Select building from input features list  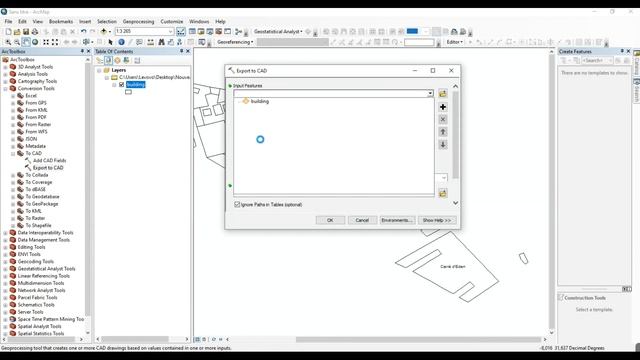(x=260, y=101)
